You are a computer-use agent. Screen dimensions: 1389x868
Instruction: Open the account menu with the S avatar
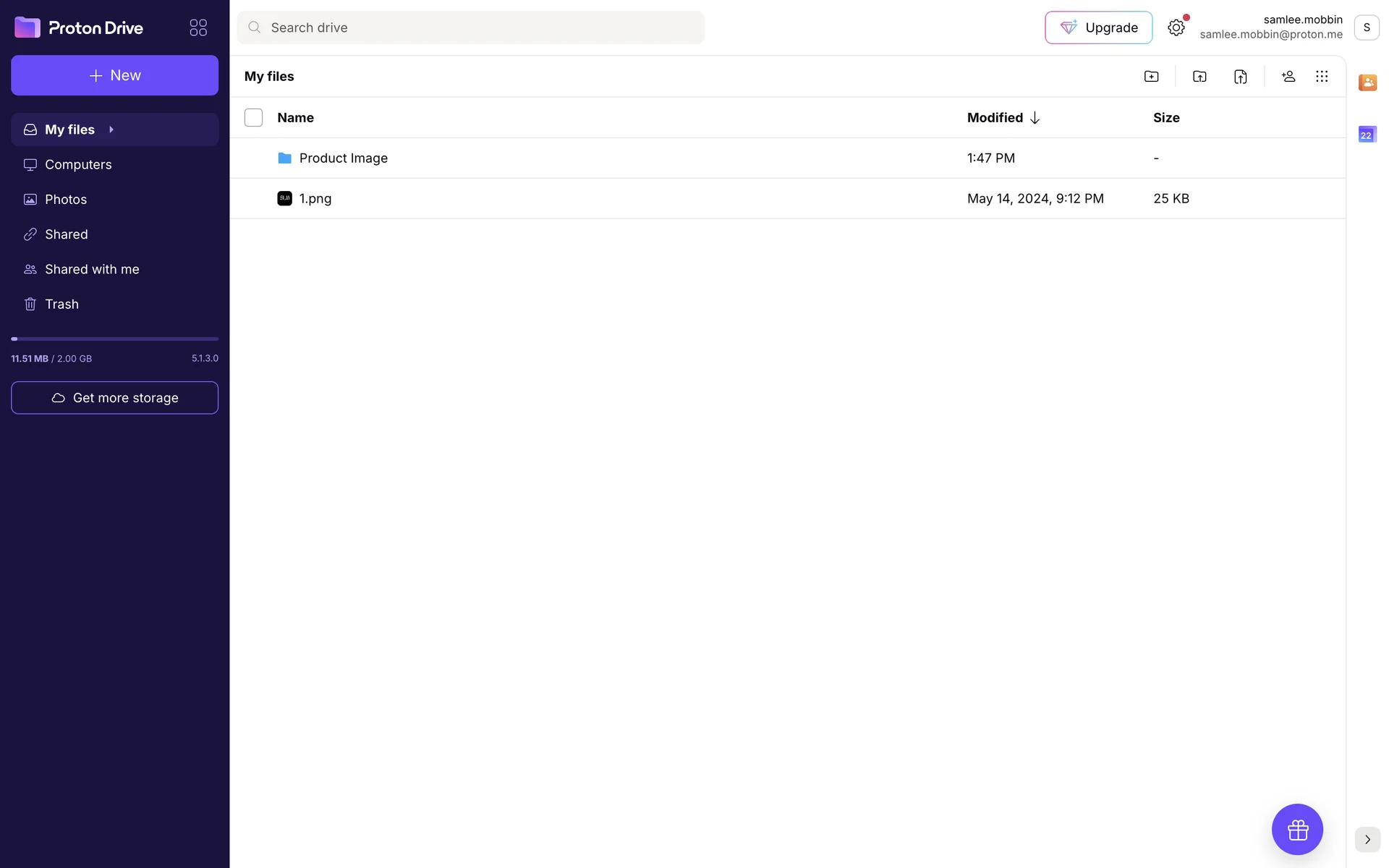(x=1367, y=27)
